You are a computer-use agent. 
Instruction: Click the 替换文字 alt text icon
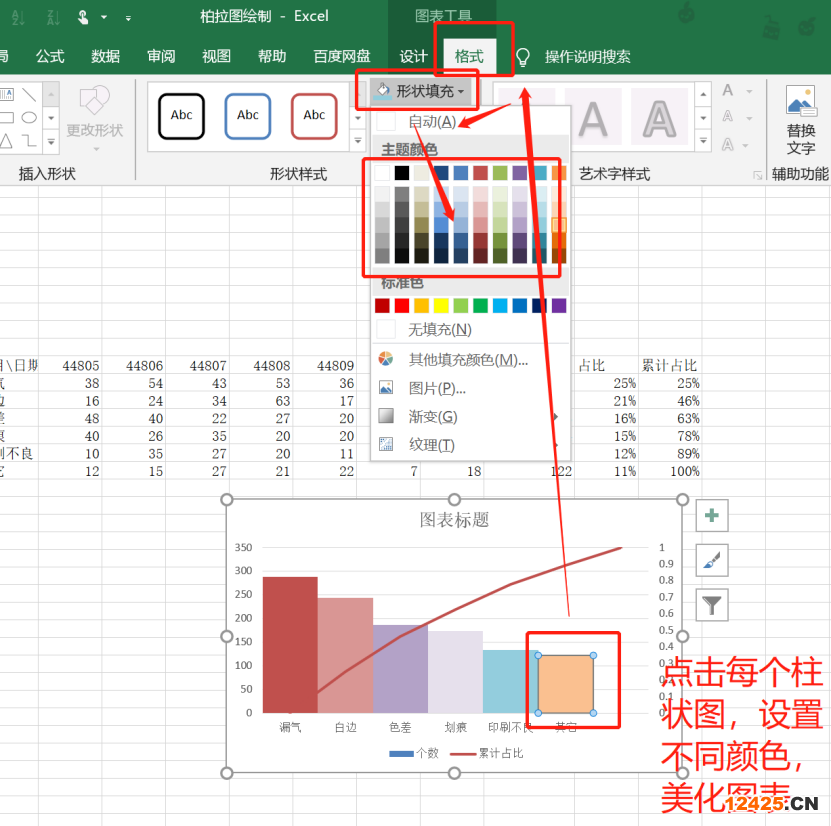click(x=800, y=102)
